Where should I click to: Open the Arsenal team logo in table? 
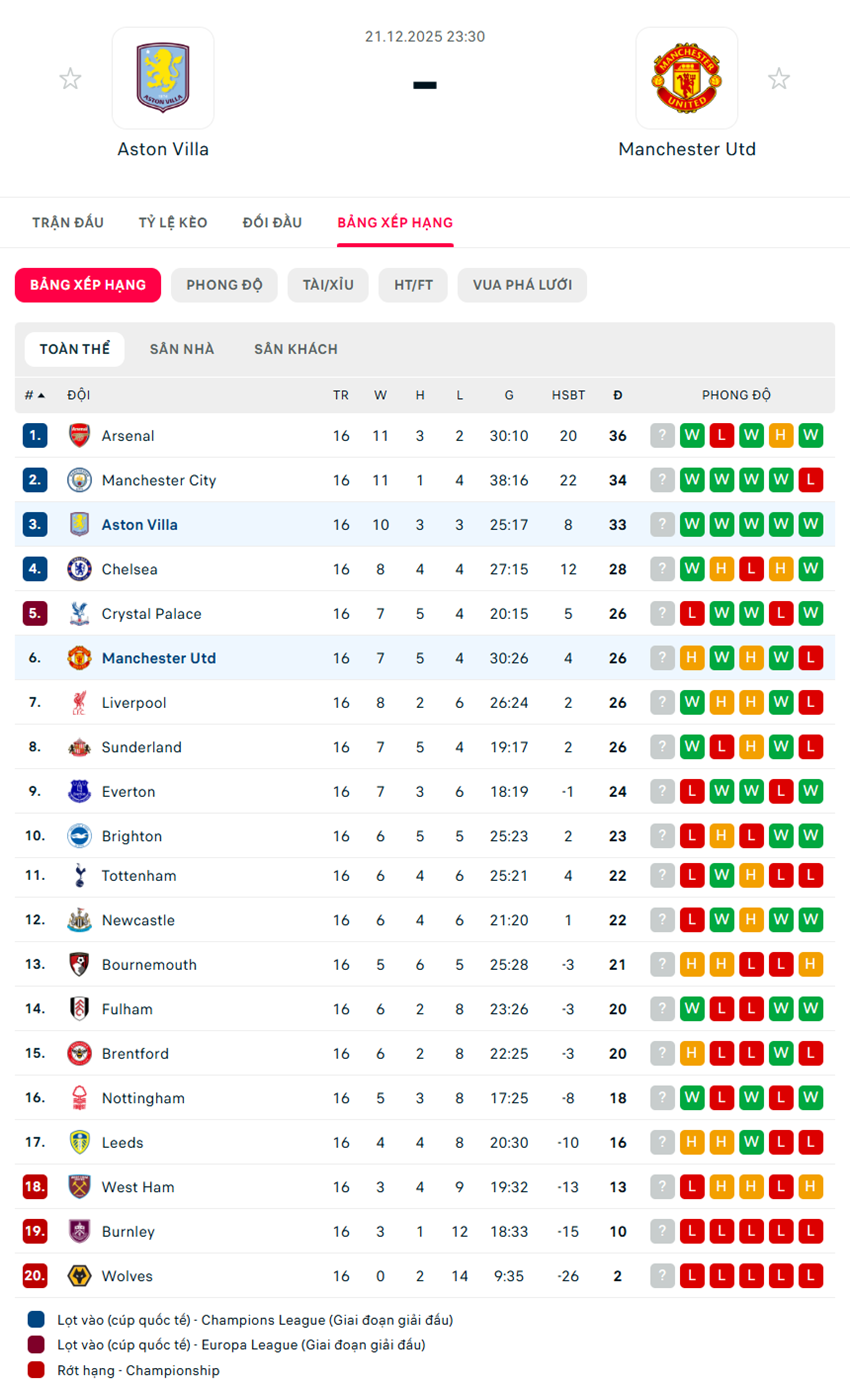[x=79, y=436]
